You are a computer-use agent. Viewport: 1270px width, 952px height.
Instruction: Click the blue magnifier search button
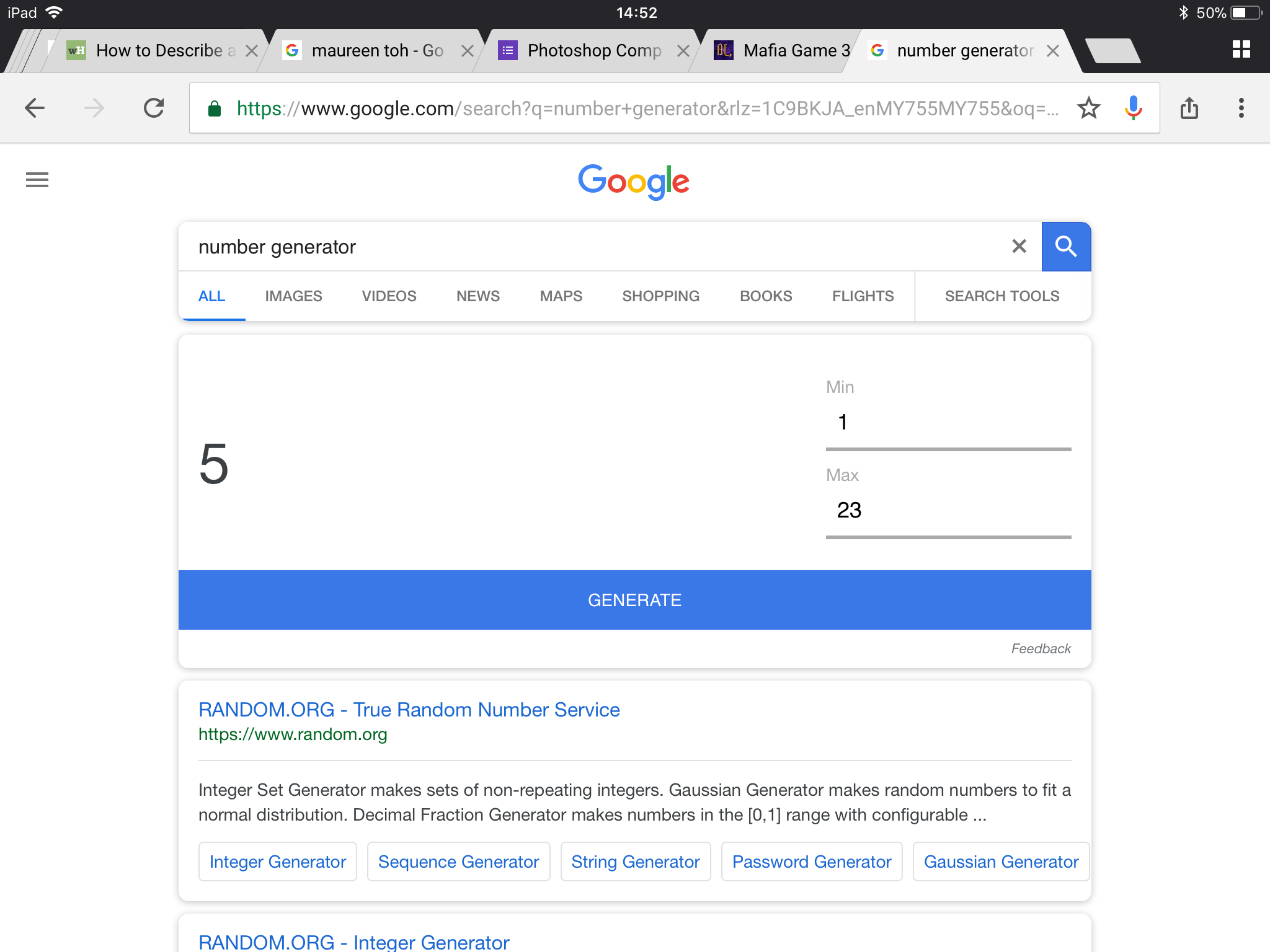1066,246
